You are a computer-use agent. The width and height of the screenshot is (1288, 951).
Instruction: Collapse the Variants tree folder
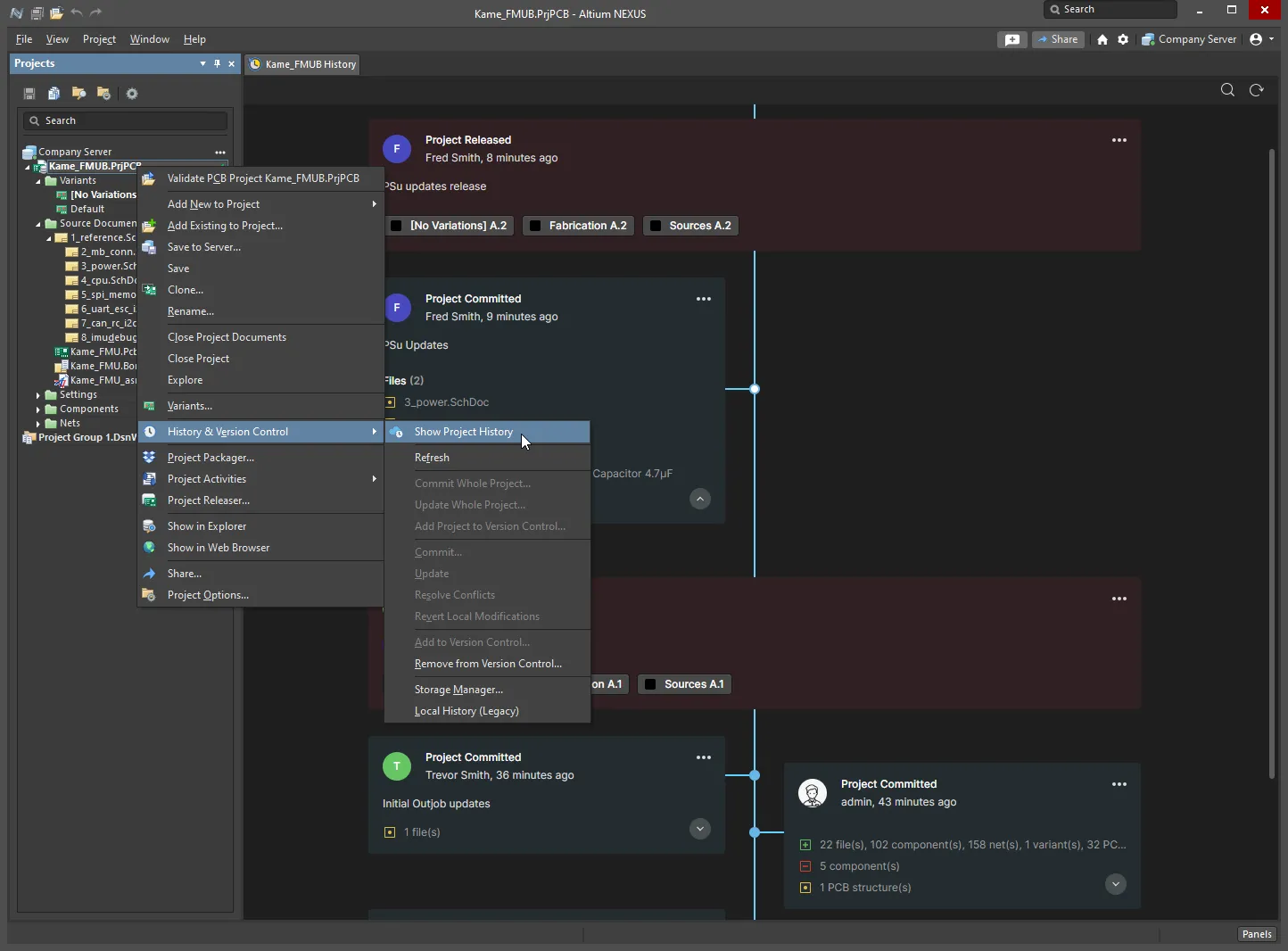[38, 181]
